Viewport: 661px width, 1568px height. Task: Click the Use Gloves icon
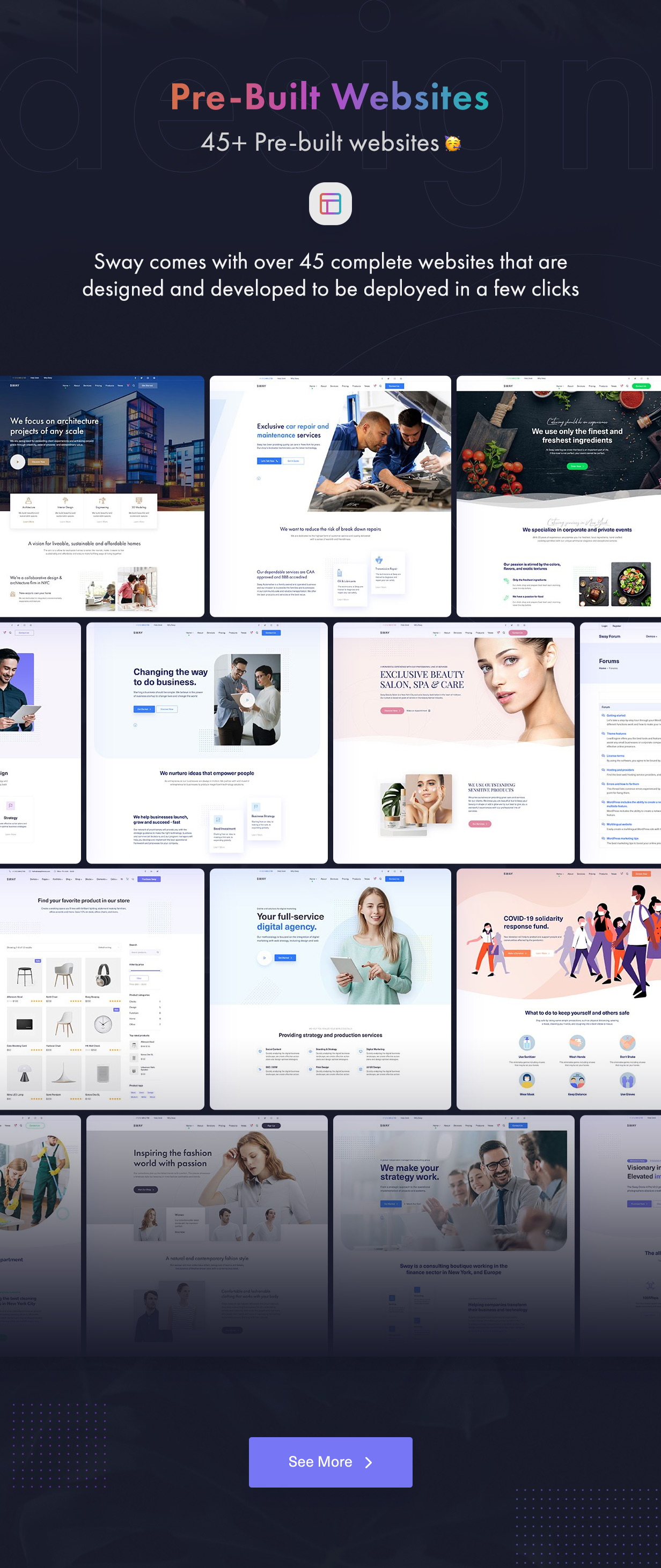(x=628, y=1081)
